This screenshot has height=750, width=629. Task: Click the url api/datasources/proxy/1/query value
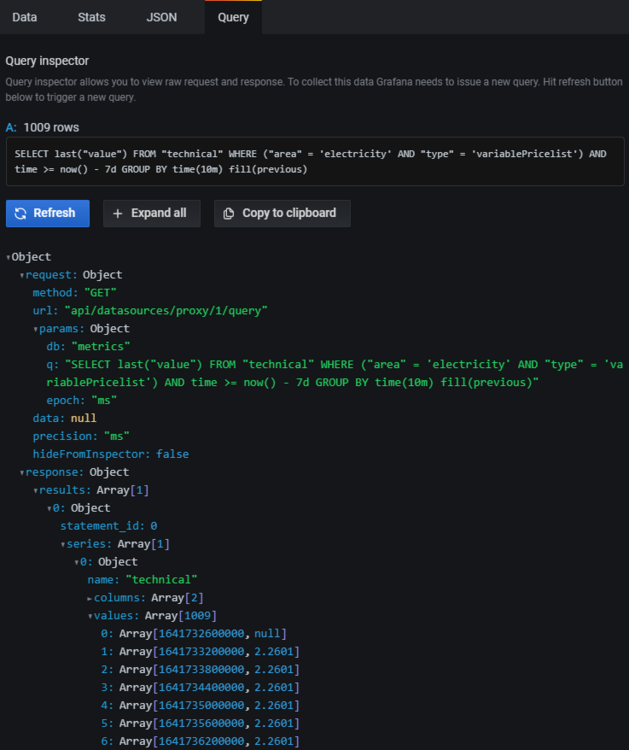coord(166,311)
